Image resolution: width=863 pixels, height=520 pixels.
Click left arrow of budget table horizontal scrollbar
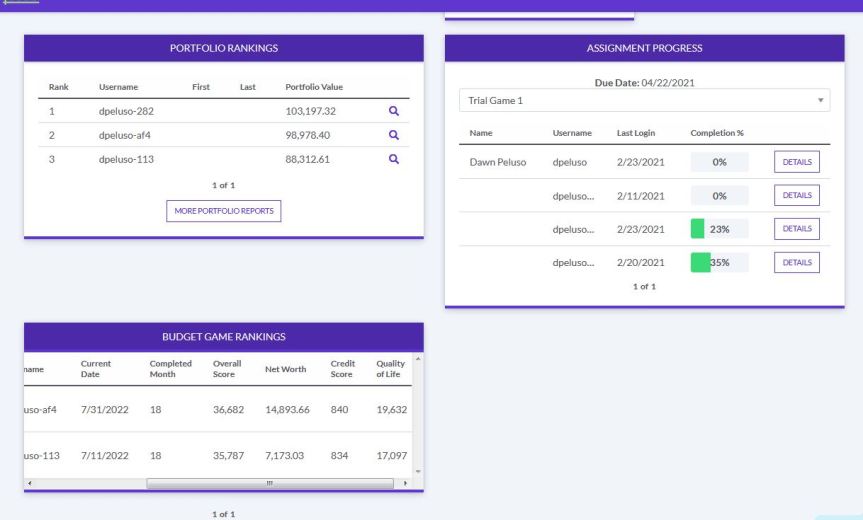pos(30,482)
